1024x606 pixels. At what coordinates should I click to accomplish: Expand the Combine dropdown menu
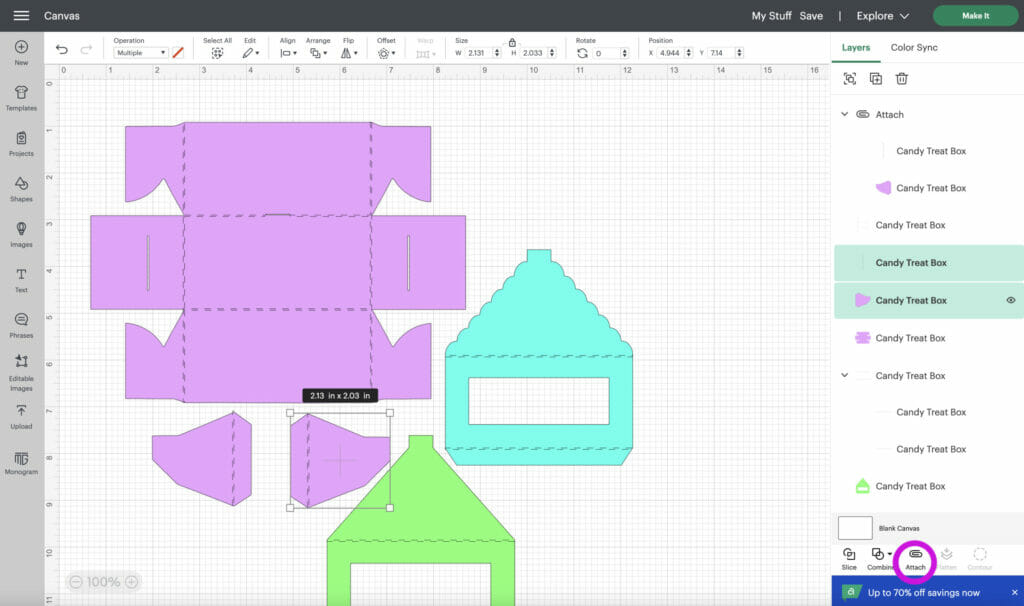click(x=890, y=554)
